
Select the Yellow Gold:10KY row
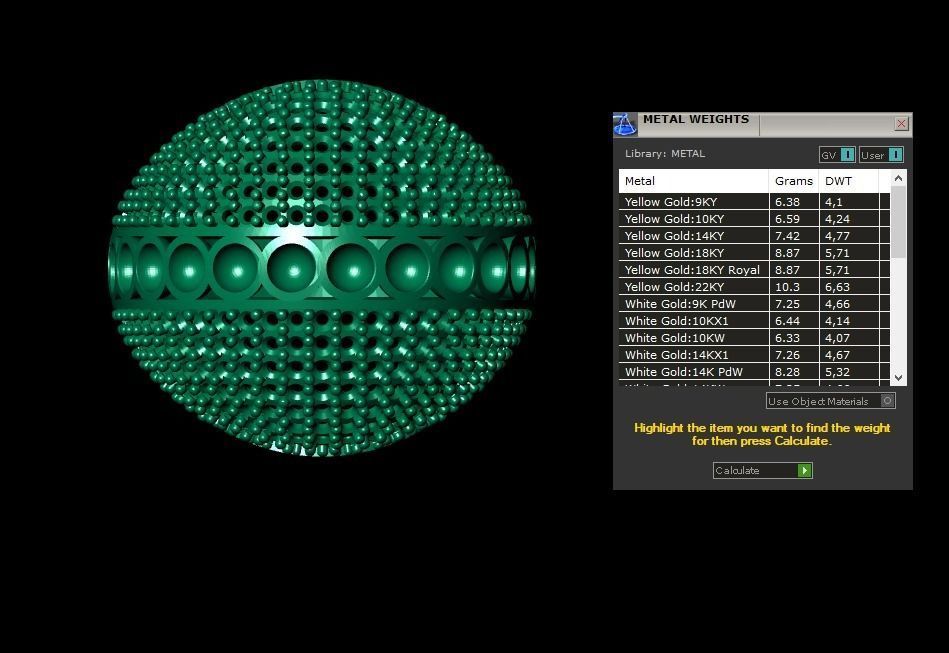tap(754, 218)
